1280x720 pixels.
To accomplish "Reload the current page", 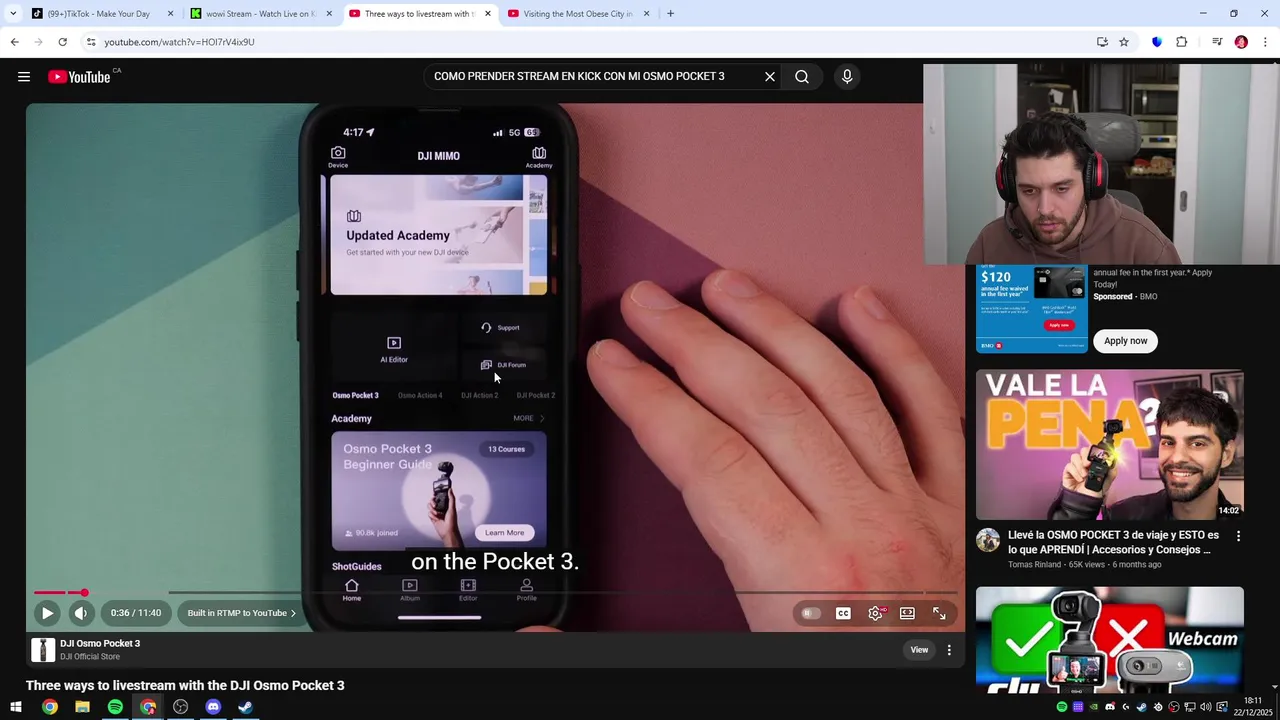I will click(62, 42).
